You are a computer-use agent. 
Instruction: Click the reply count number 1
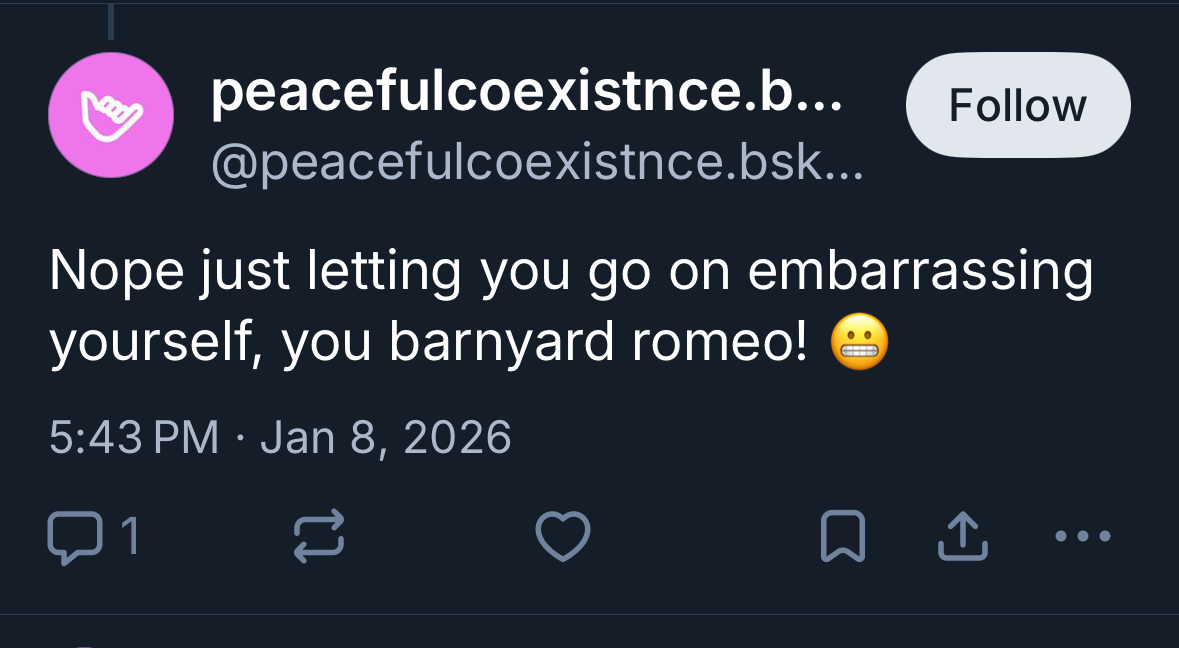[129, 537]
